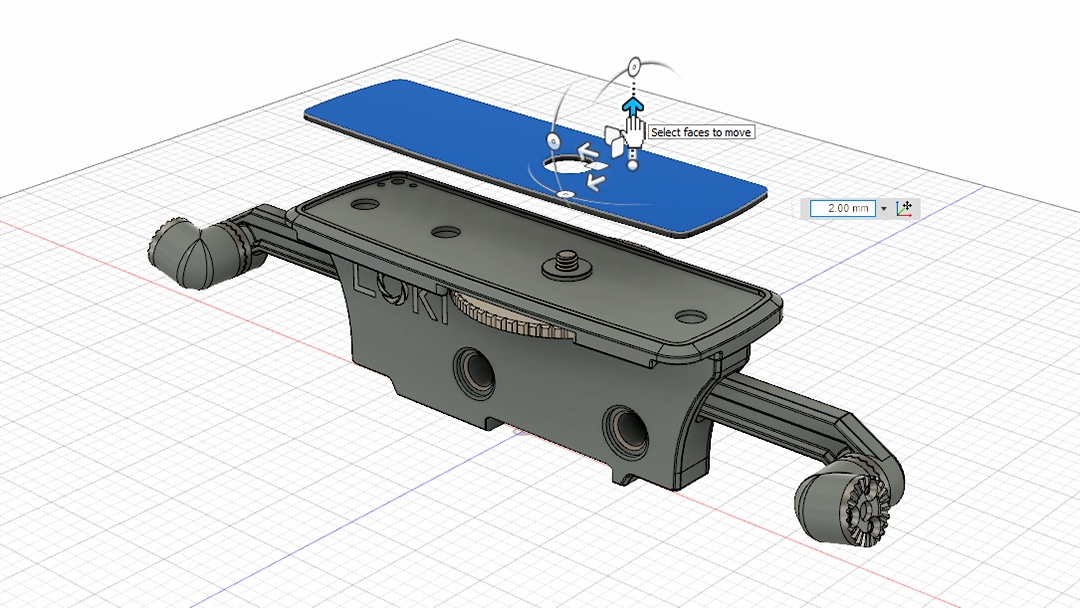This screenshot has height=608, width=1080.
Task: Select the left end knob of the arm
Action: [x=187, y=253]
